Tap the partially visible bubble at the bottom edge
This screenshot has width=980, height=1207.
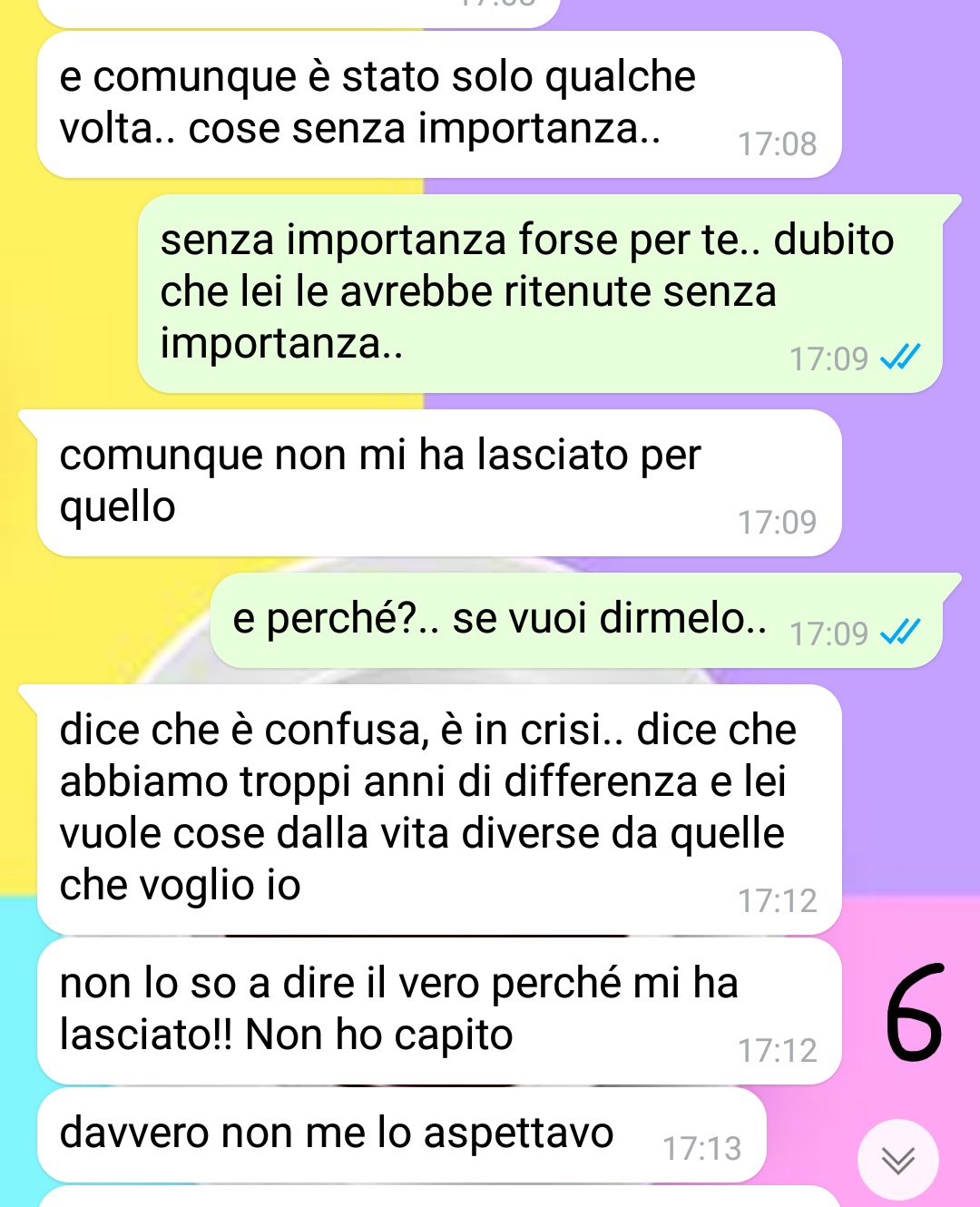(x=439, y=1196)
